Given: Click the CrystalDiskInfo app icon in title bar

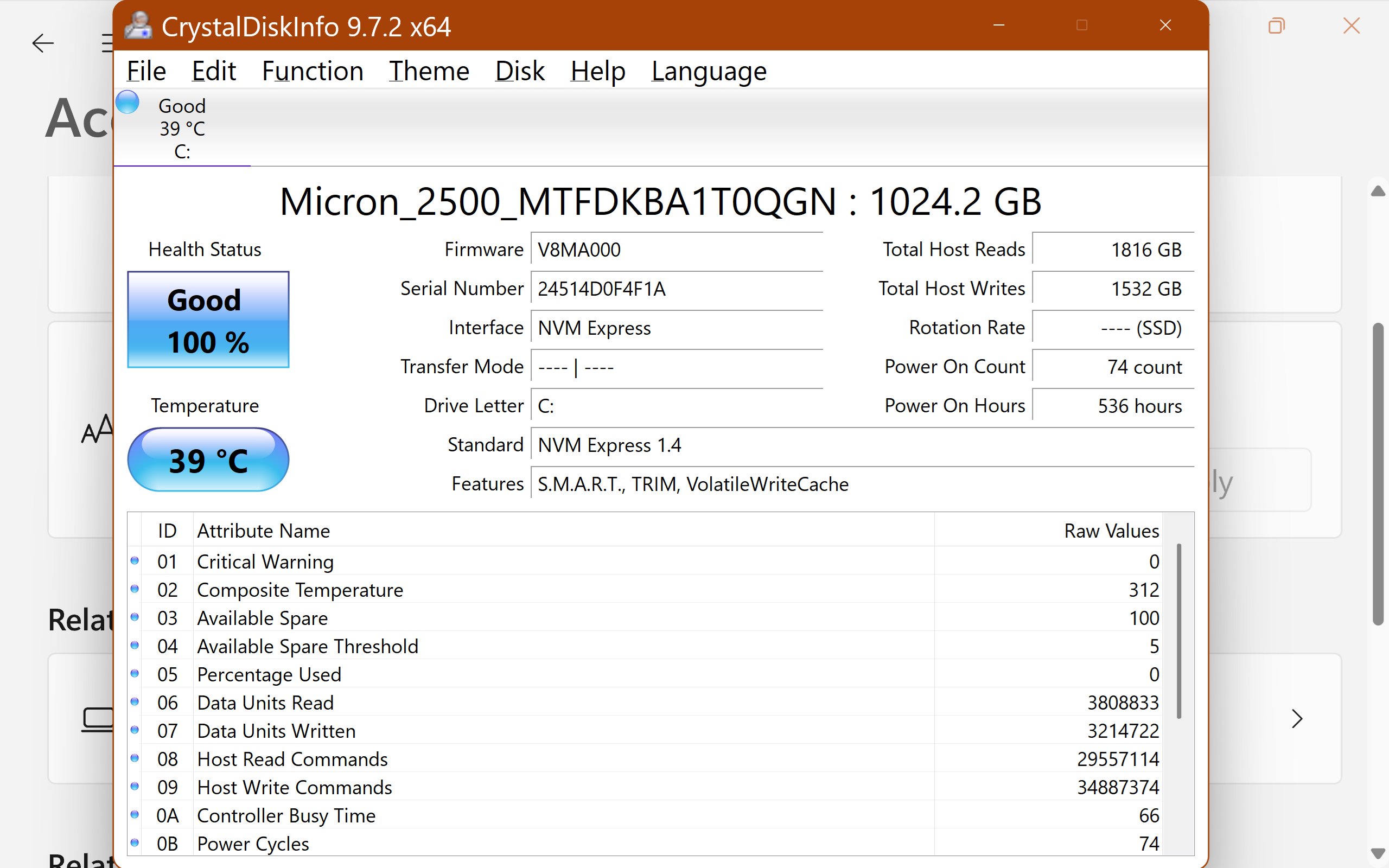Looking at the screenshot, I should click(138, 26).
